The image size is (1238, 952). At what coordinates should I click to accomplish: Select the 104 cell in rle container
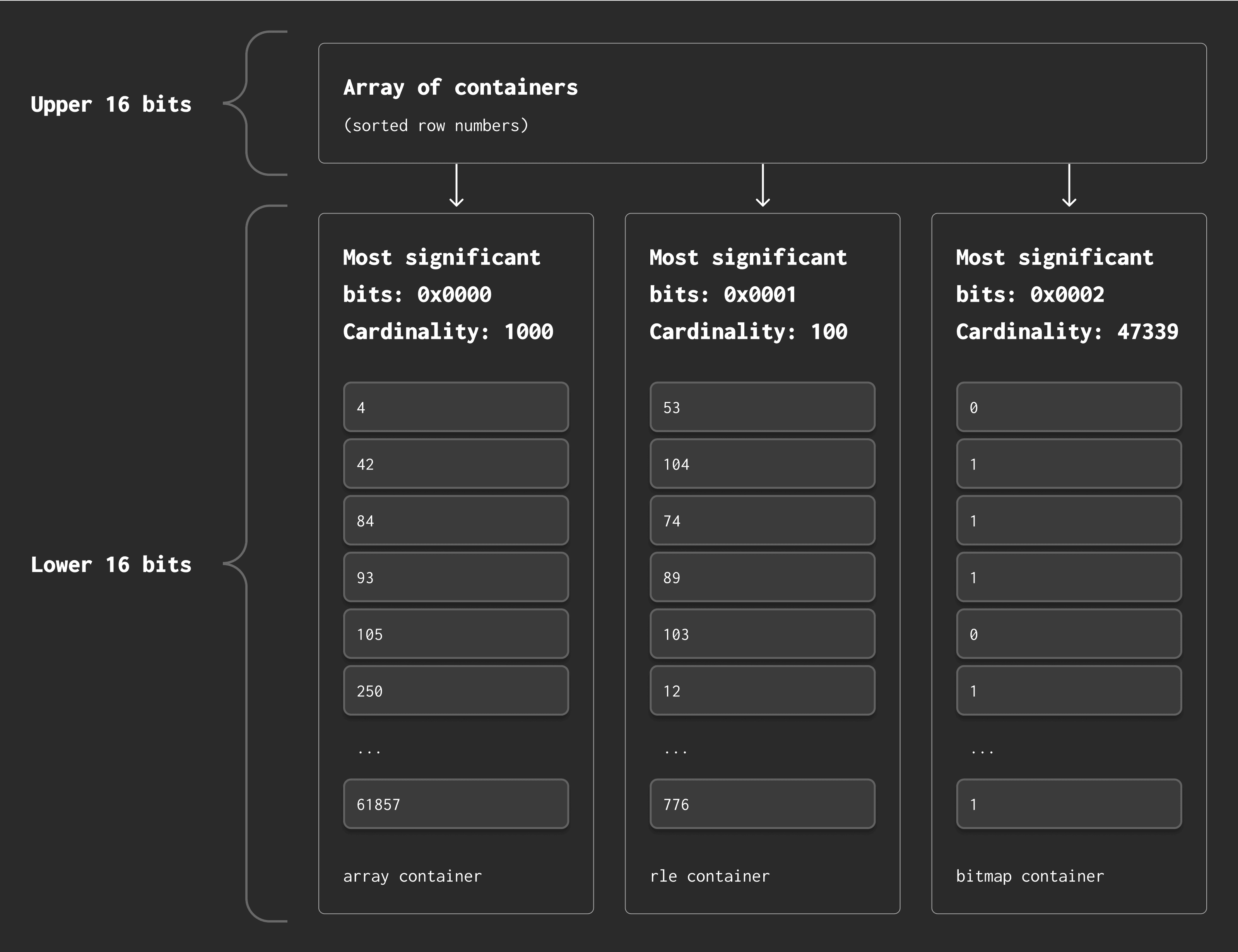762,463
